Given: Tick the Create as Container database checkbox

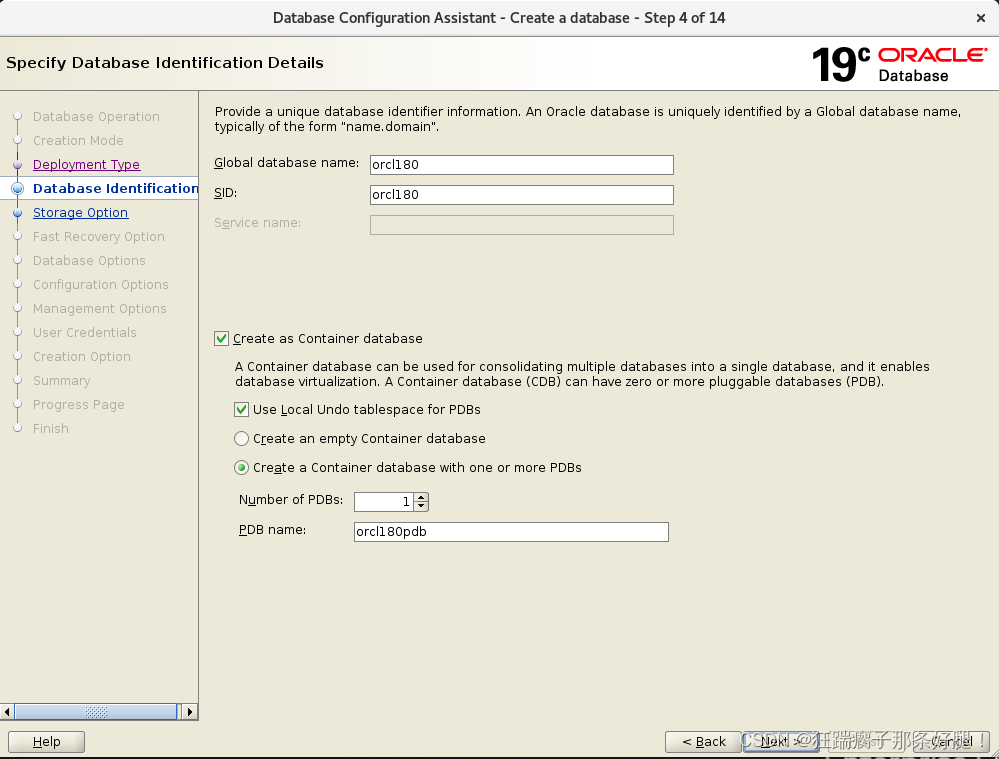Looking at the screenshot, I should click(x=221, y=338).
